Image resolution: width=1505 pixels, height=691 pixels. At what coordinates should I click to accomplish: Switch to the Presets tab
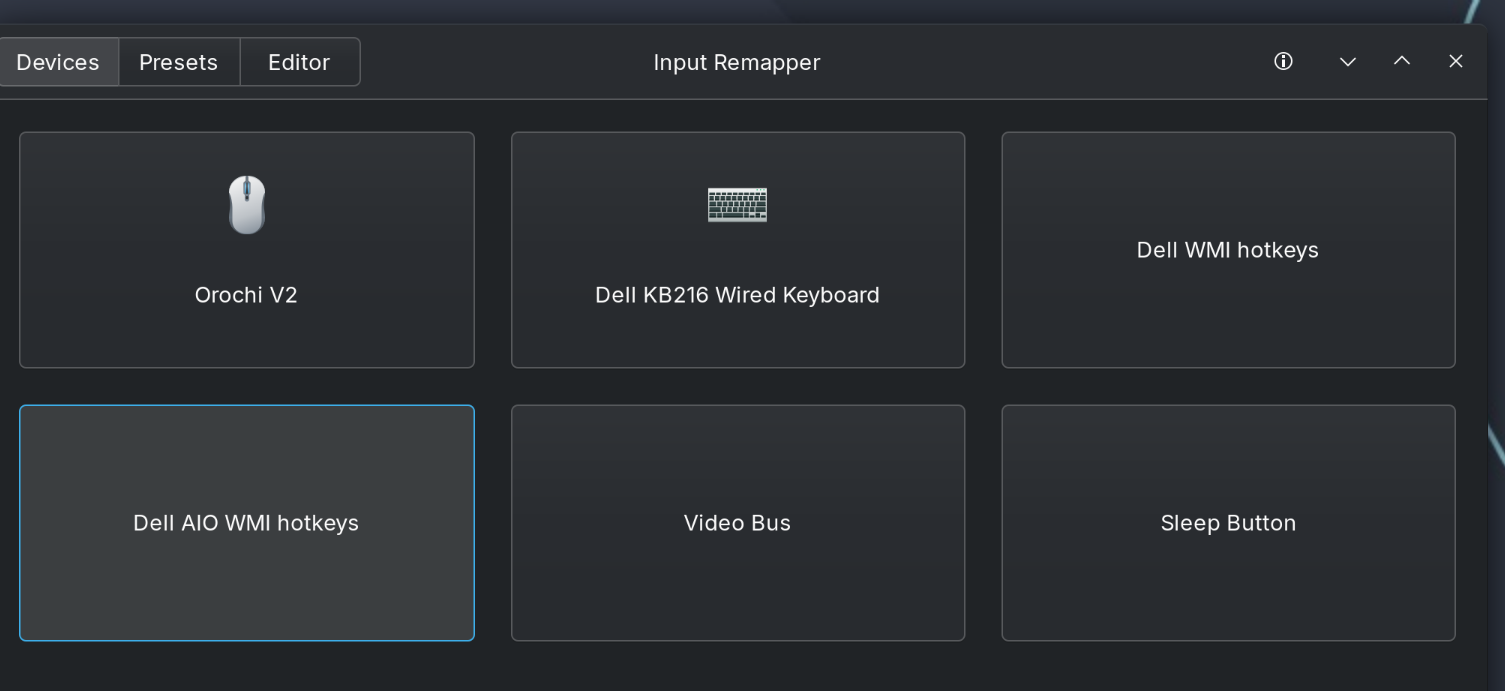tap(178, 62)
